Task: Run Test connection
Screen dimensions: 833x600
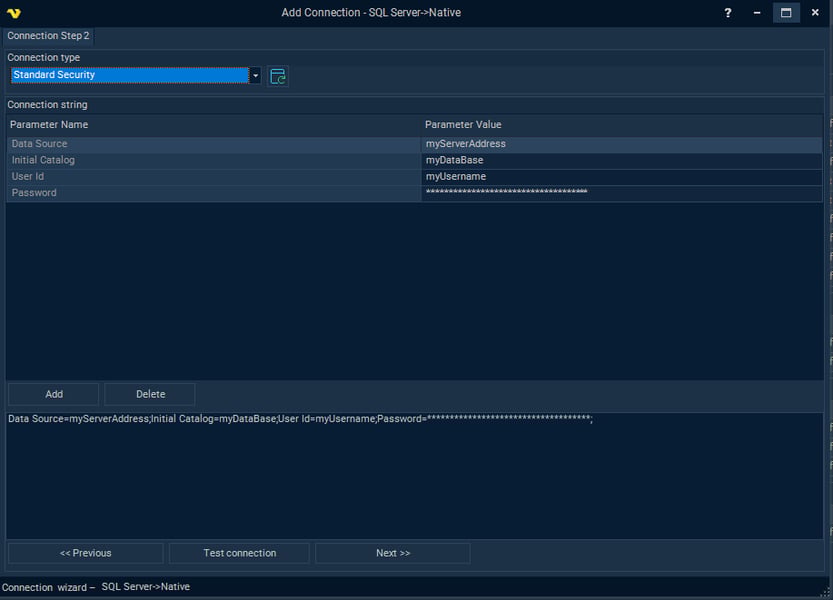Action: click(239, 552)
